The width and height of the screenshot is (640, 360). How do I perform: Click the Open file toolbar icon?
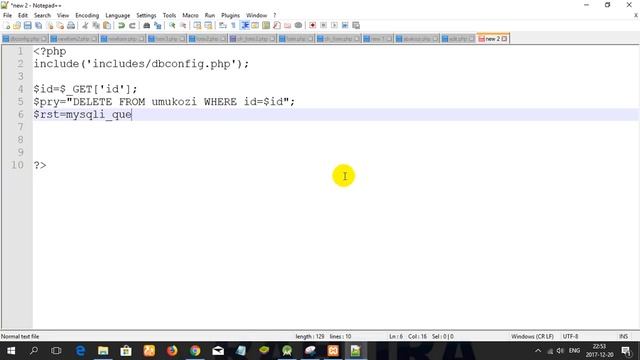[x=17, y=25]
